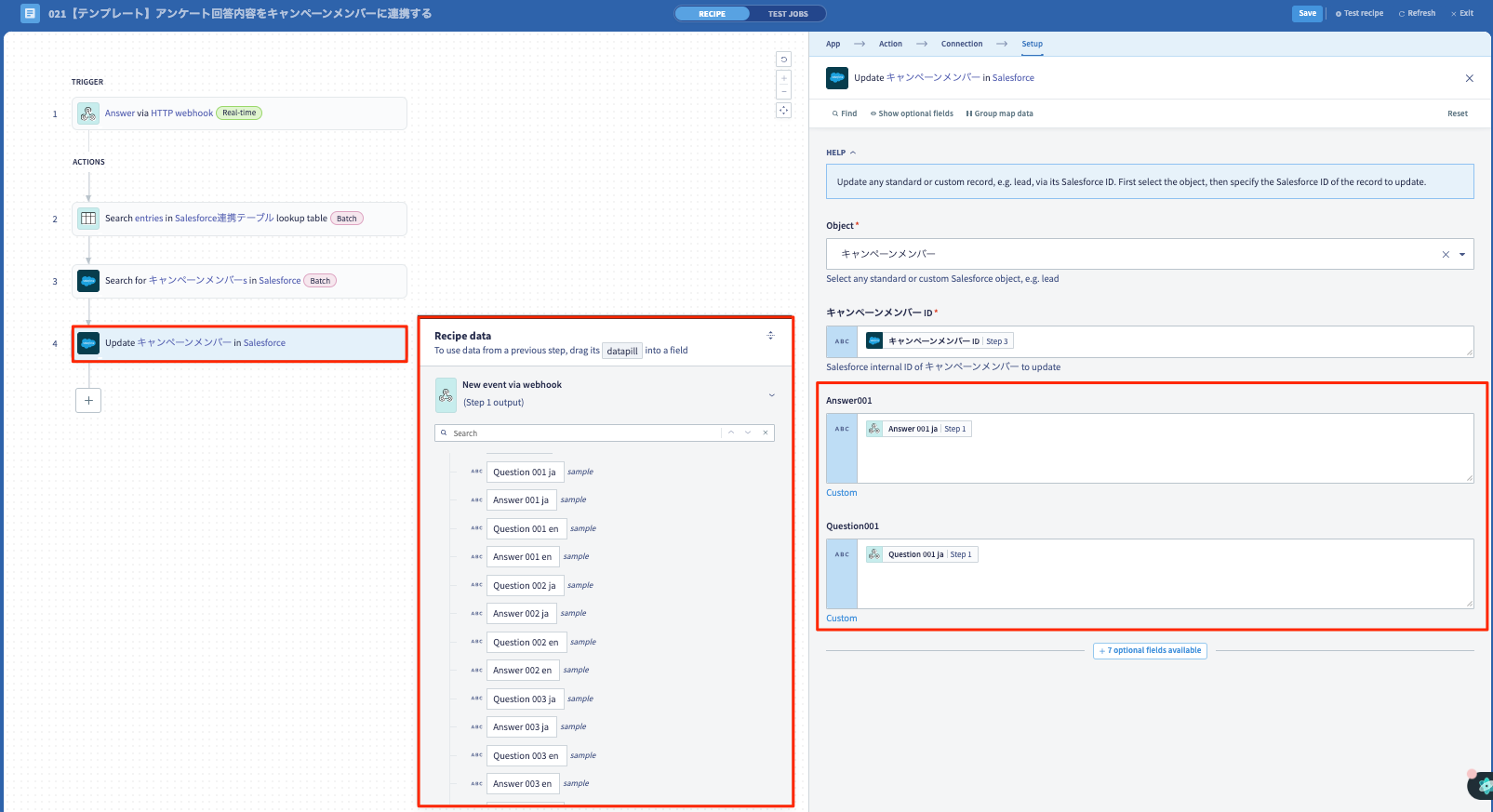The width and height of the screenshot is (1493, 812).
Task: Click the canvas undo/reset icon
Action: click(x=784, y=59)
